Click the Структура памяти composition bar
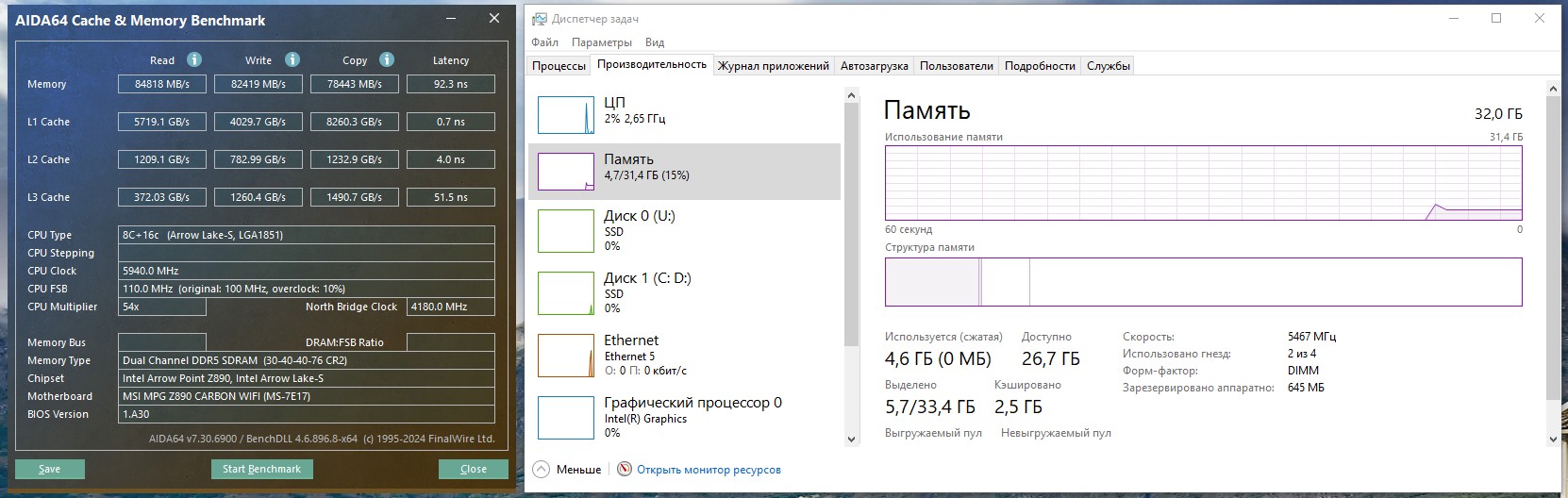The width and height of the screenshot is (1568, 498). point(1203,281)
